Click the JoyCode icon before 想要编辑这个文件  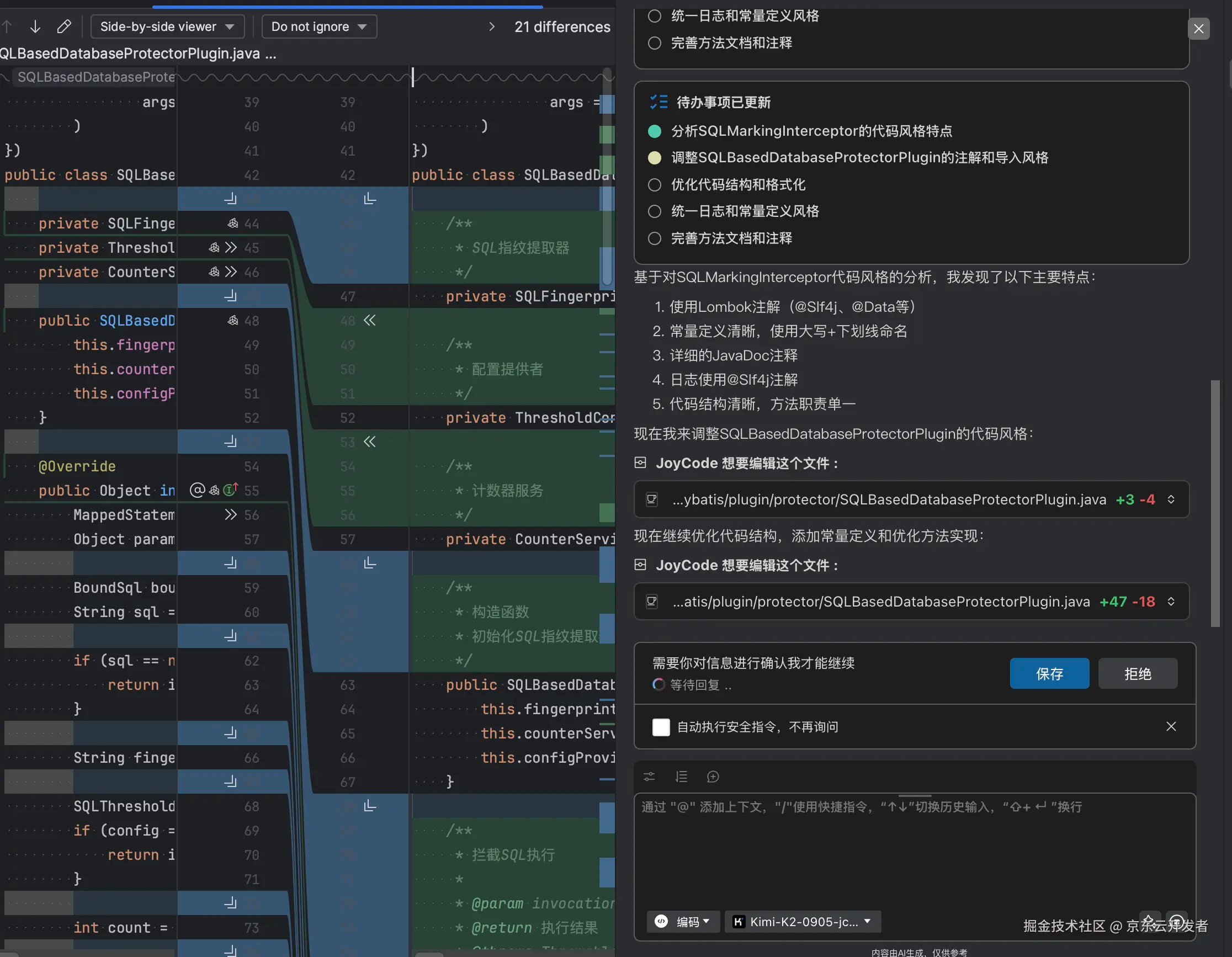[641, 463]
